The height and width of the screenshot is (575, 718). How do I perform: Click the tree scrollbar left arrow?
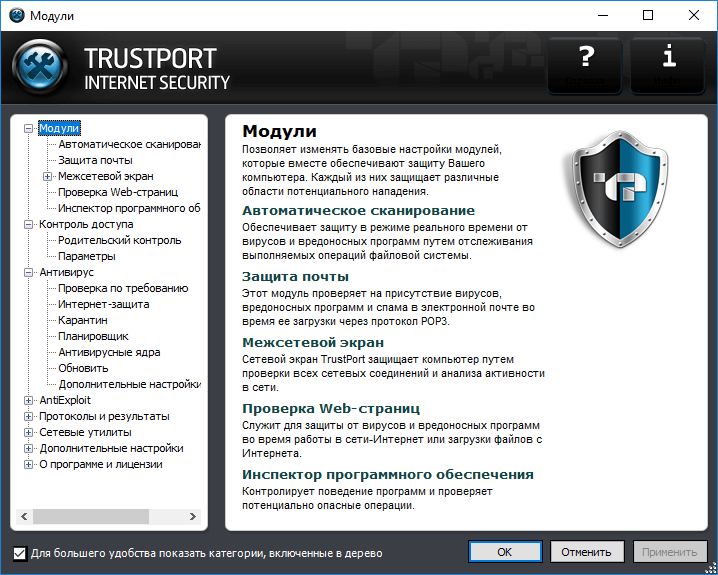24,516
